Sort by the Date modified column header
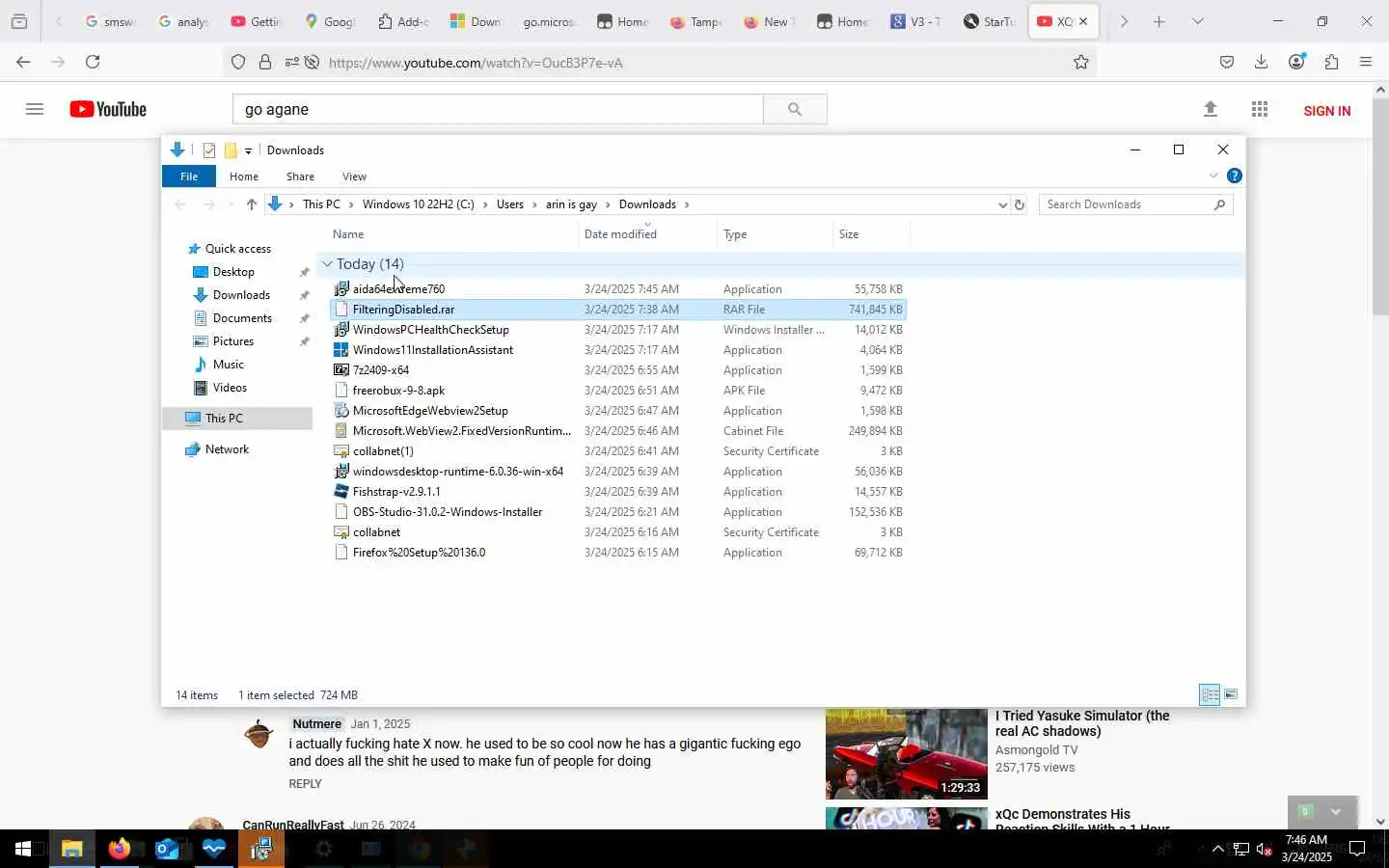The image size is (1389, 868). (x=648, y=234)
